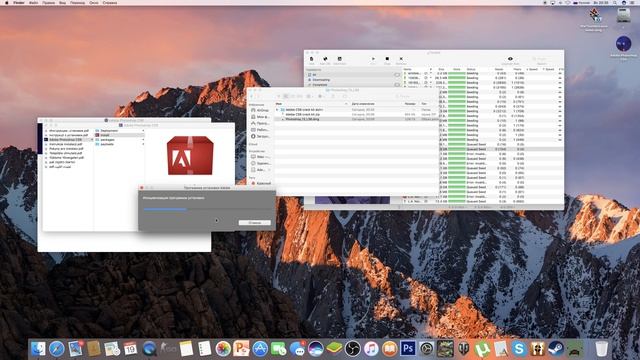Click the installer initialization progress bar
Screen dimensions: 640x360
[x=207, y=209]
